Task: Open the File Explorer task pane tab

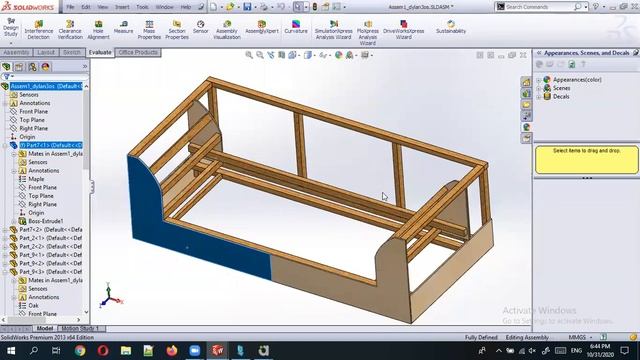Action: click(526, 104)
